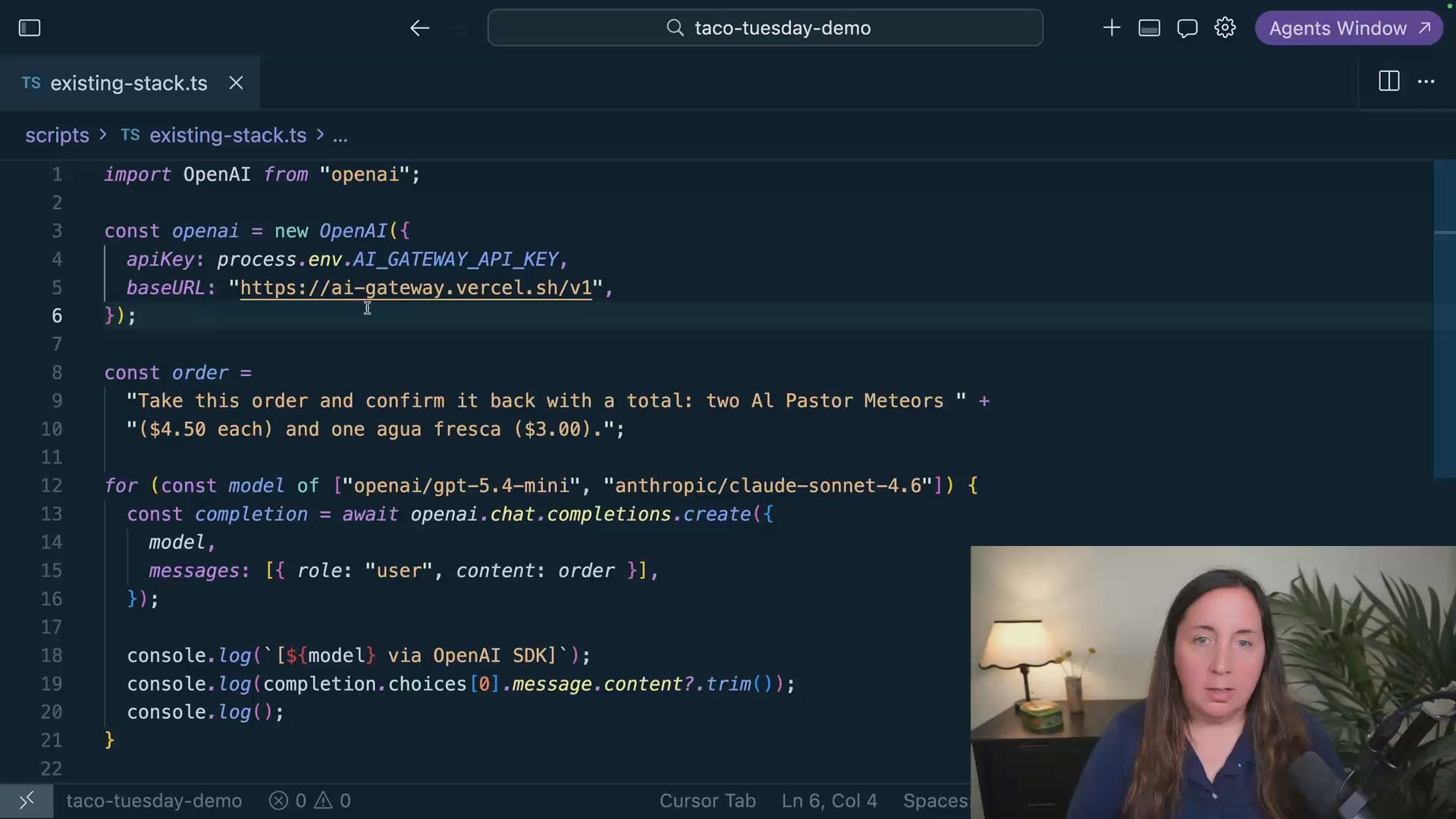The width and height of the screenshot is (1456, 819).
Task: Go back with the left arrow
Action: (x=419, y=28)
